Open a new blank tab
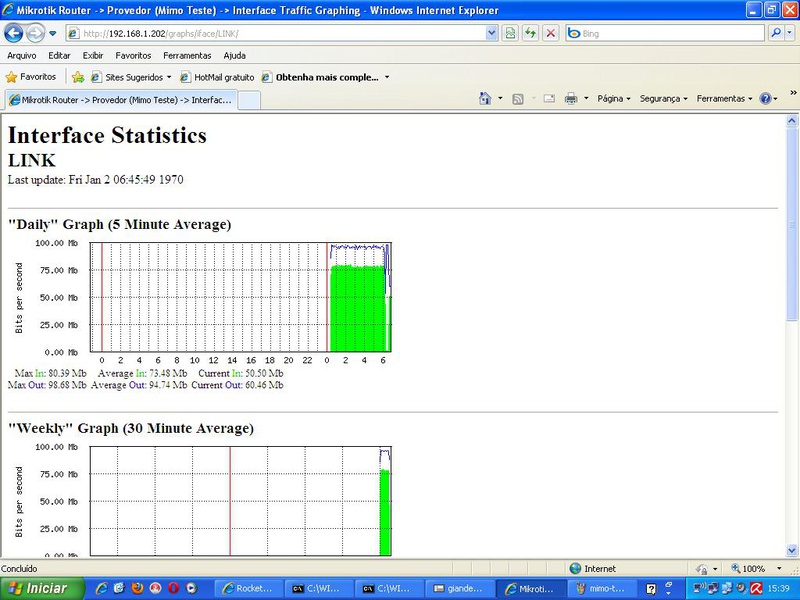This screenshot has width=800, height=600. (x=249, y=100)
